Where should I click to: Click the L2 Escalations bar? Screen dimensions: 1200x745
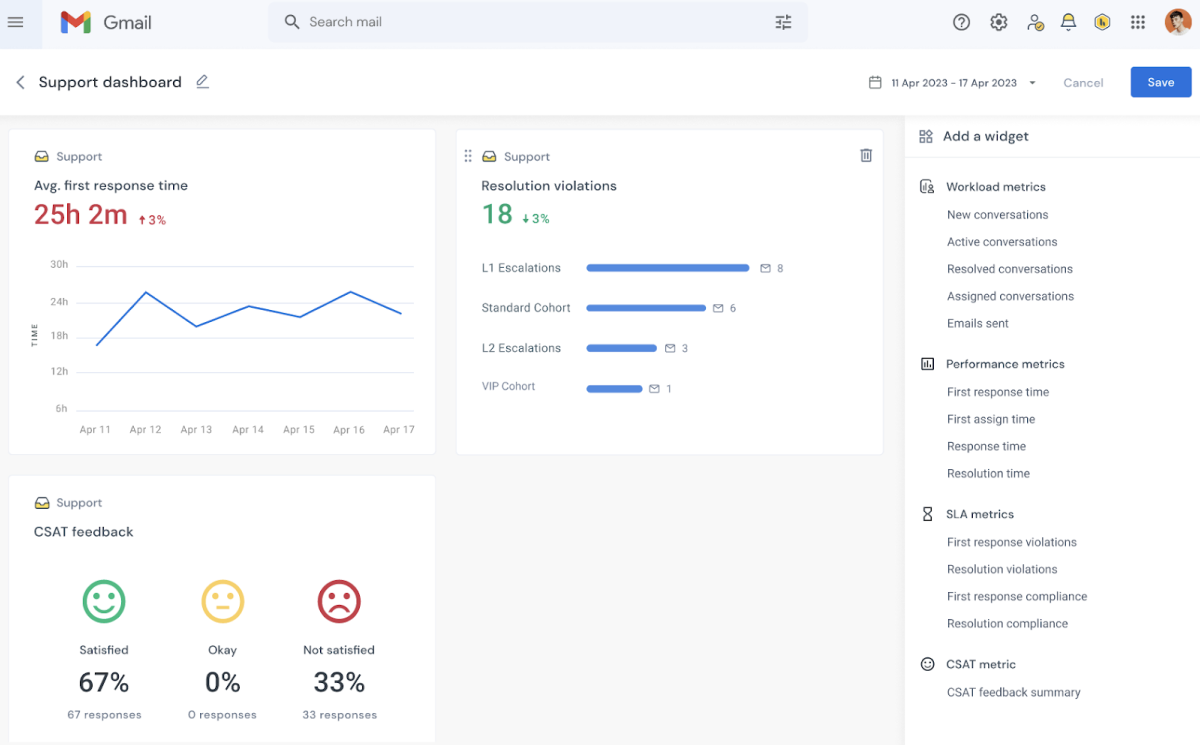pyautogui.click(x=621, y=348)
